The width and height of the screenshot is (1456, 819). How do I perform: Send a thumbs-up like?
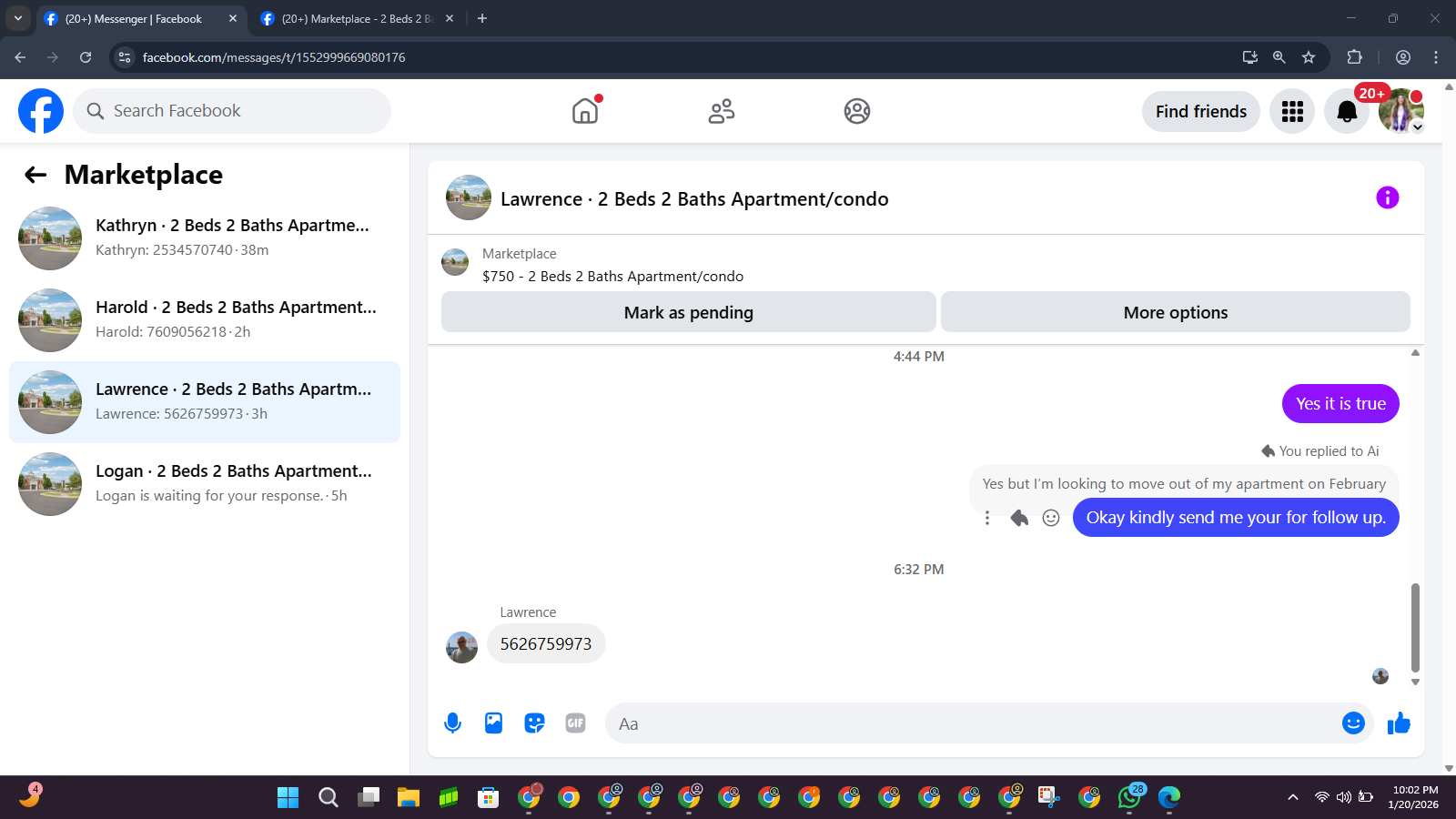tap(1399, 723)
